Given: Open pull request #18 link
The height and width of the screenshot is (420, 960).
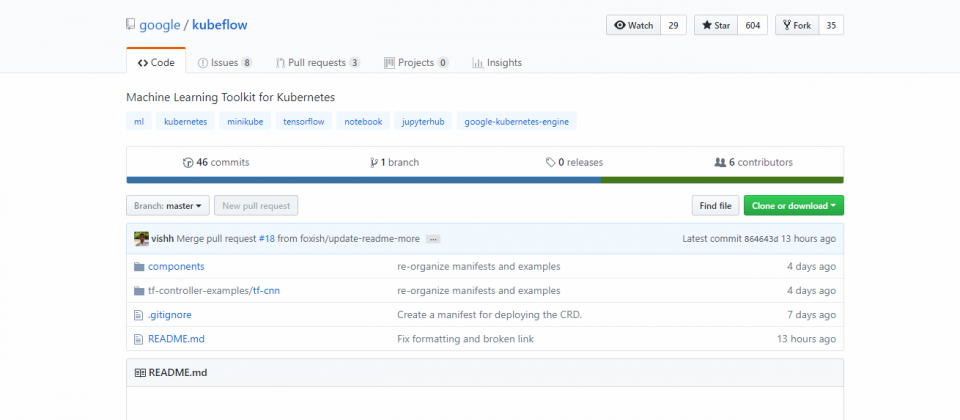Looking at the screenshot, I should [x=267, y=239].
